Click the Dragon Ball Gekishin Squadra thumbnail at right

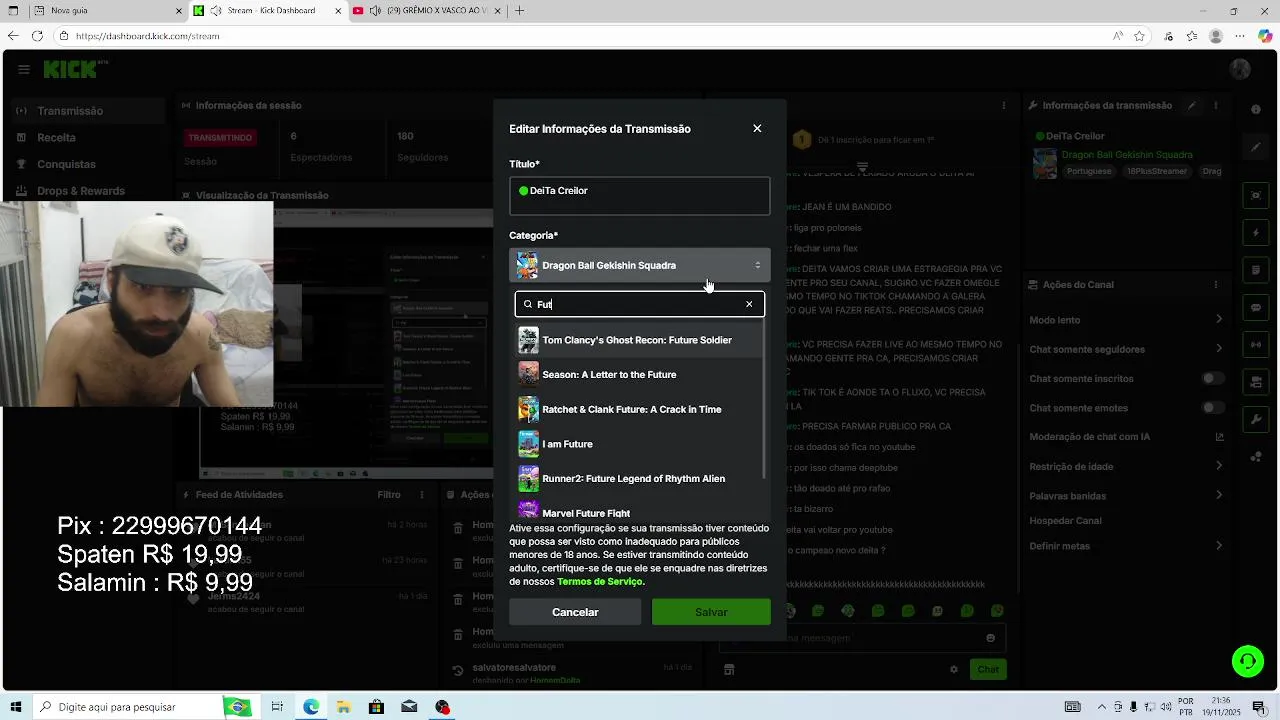[x=1044, y=163]
